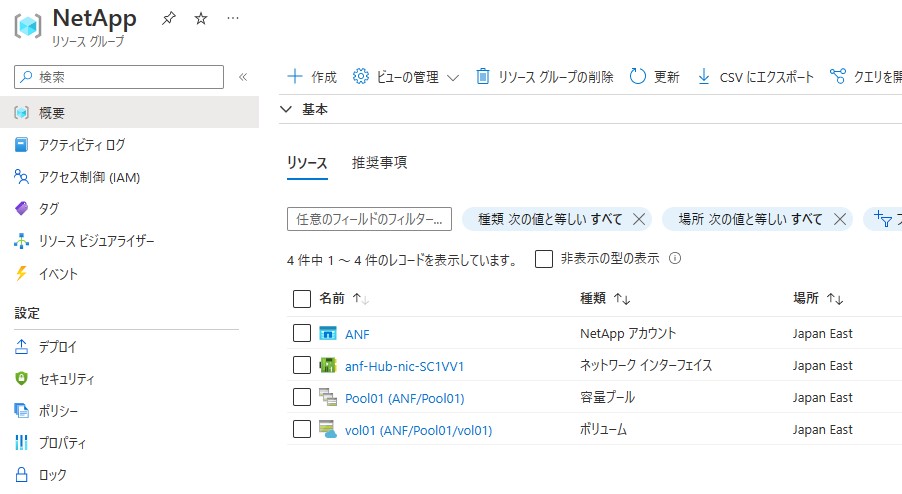The height and width of the screenshot is (494, 902).
Task: Focus the sidebar 検索 search box
Action: [119, 77]
